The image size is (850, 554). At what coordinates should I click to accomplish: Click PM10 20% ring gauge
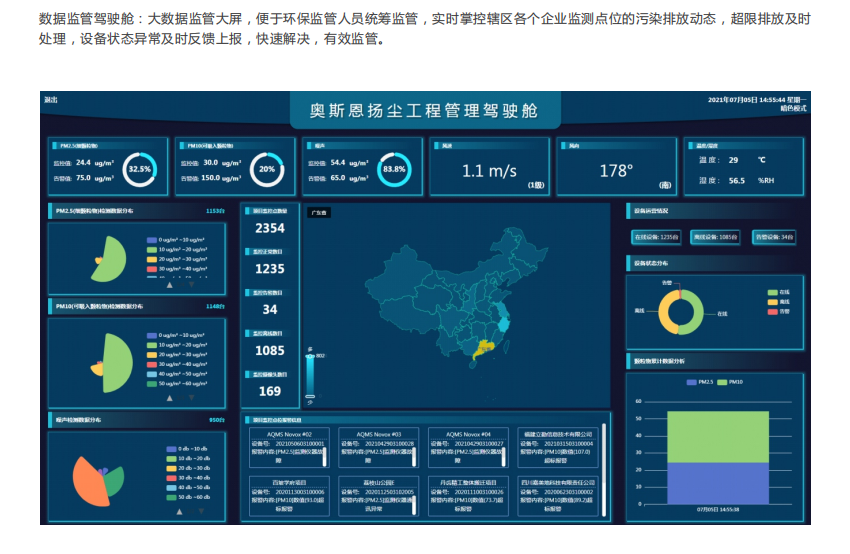point(267,169)
